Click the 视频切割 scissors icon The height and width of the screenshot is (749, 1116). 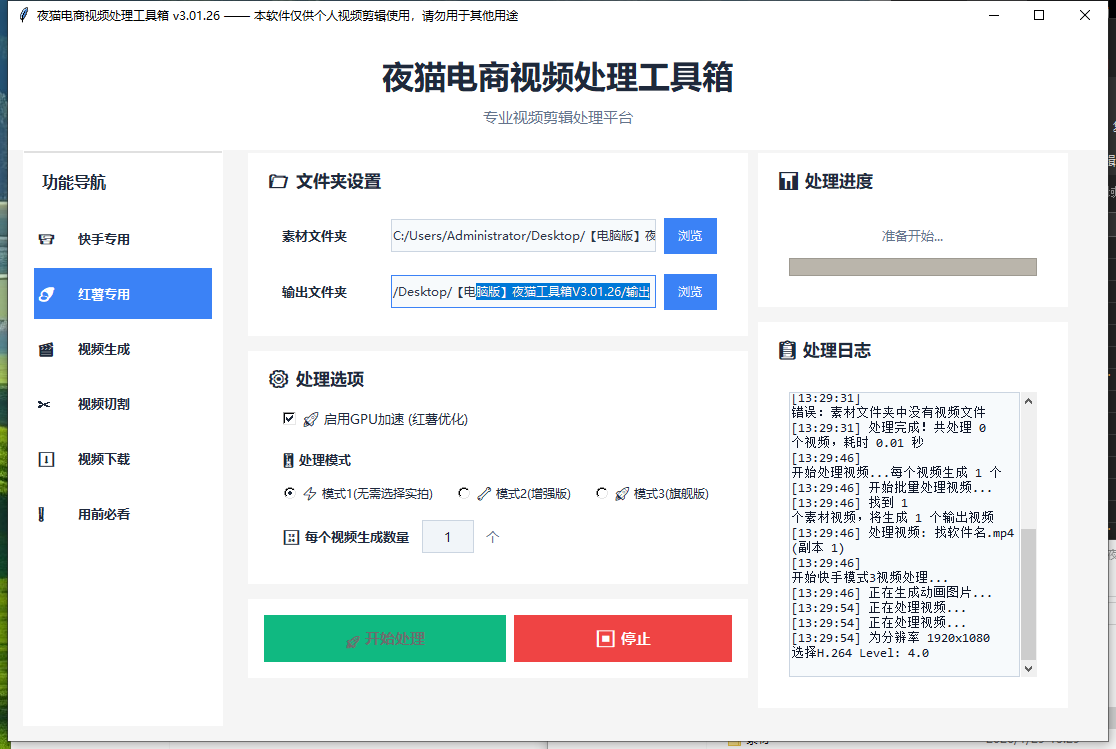pyautogui.click(x=45, y=403)
